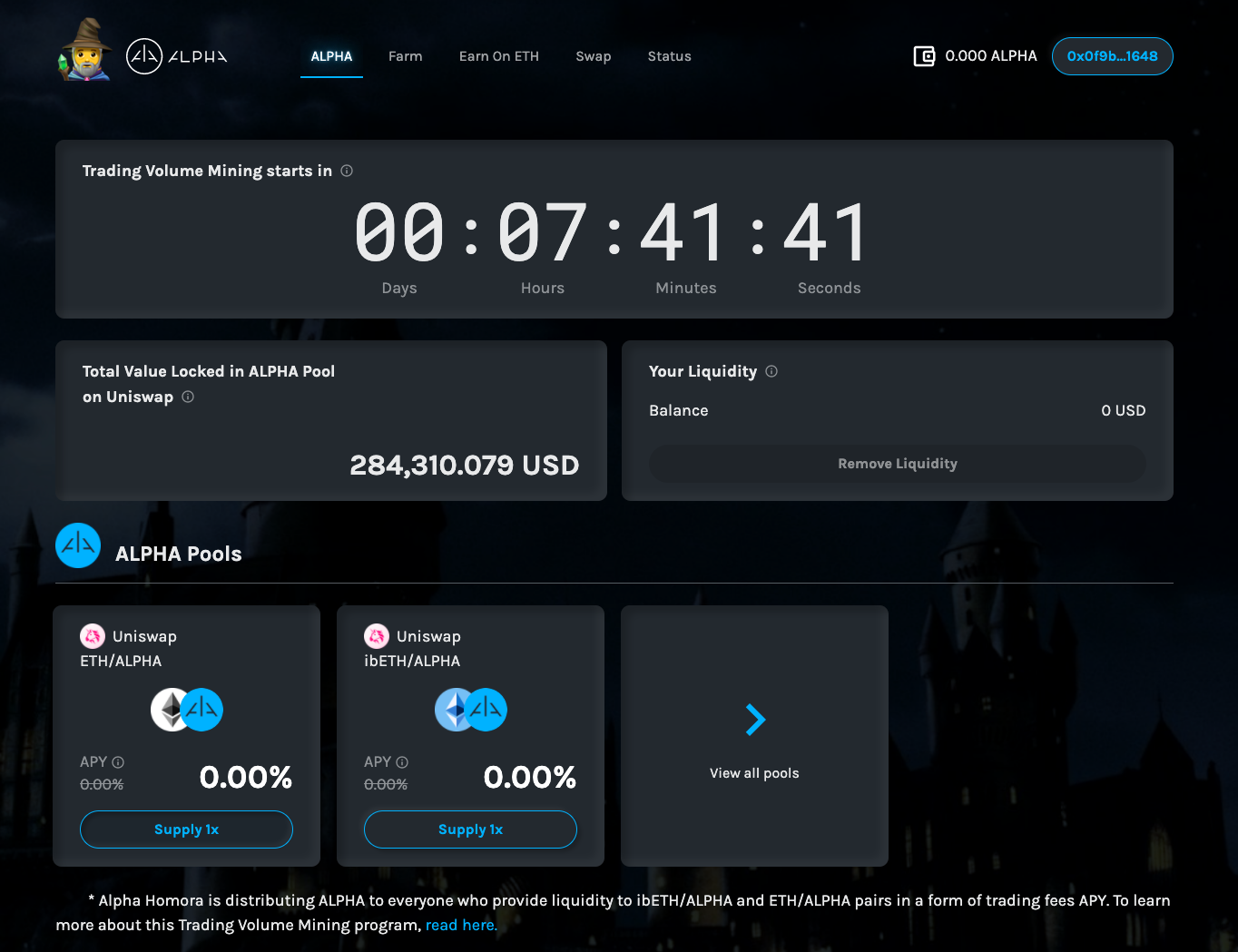The width and height of the screenshot is (1238, 952).
Task: Click the blue ALPHA Pools logo icon
Action: tap(78, 545)
